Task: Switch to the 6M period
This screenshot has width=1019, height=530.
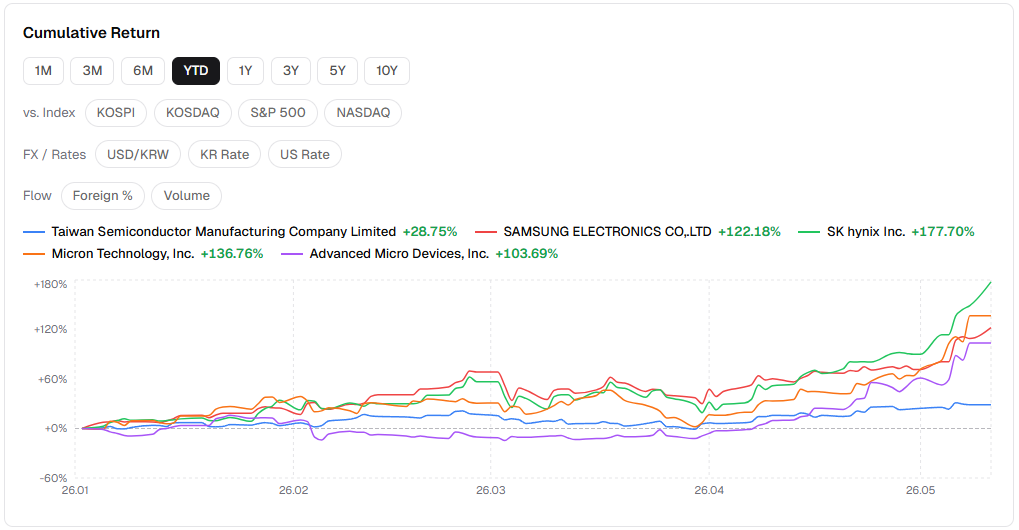Action: click(143, 71)
